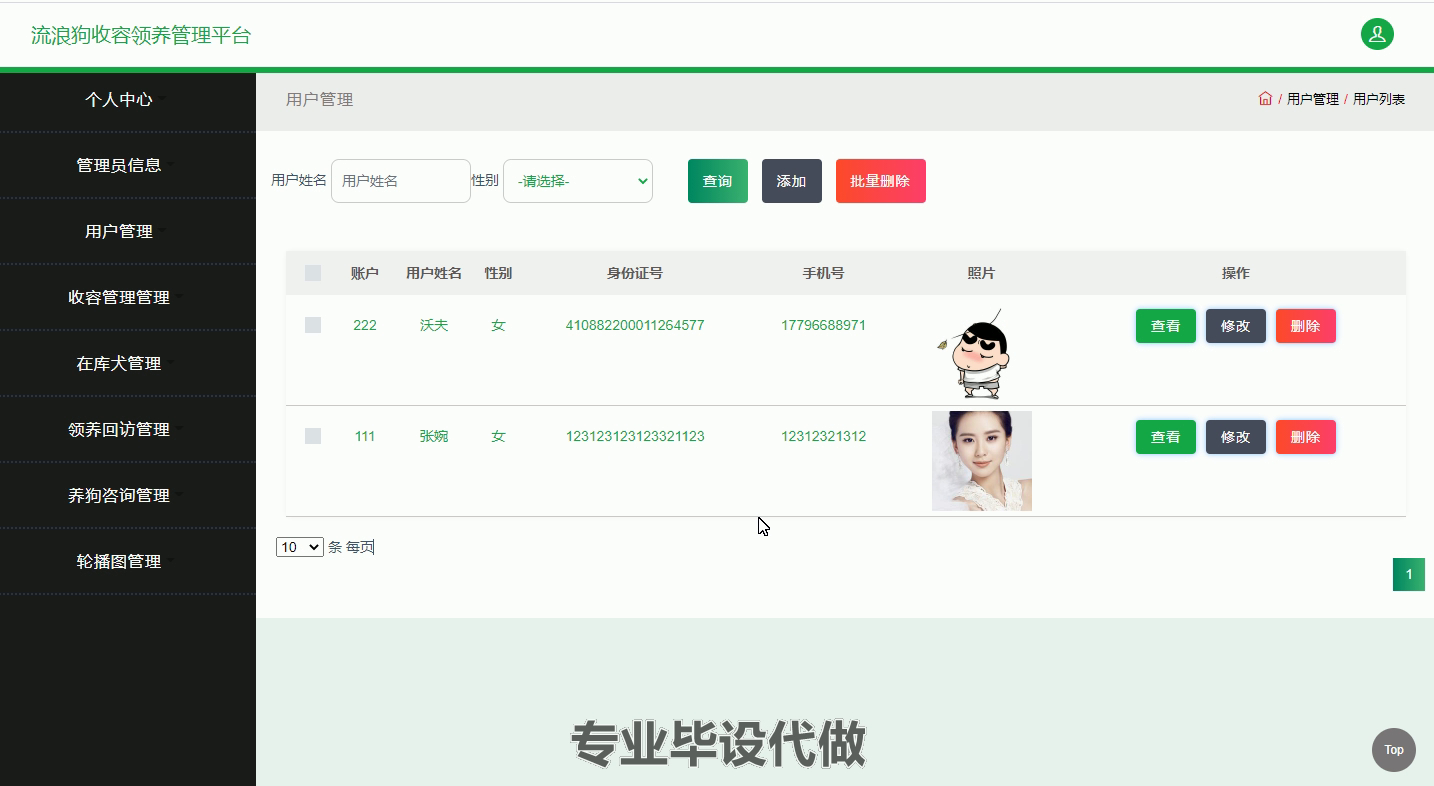Click ID number 123123123123321123

point(635,436)
